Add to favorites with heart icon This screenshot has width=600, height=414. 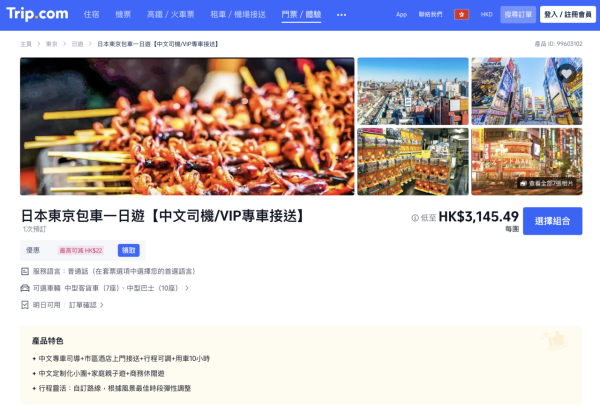[566, 73]
